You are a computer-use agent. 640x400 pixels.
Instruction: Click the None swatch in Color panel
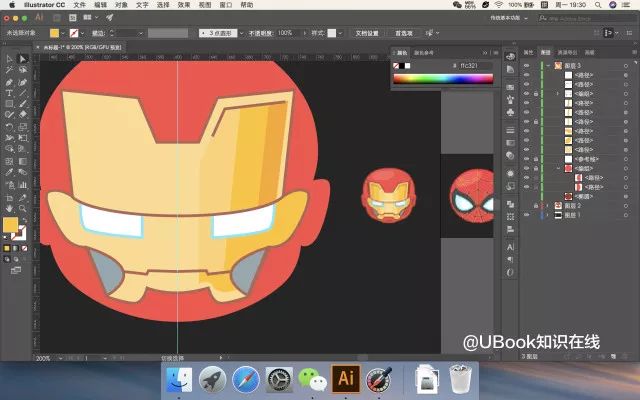[x=396, y=66]
